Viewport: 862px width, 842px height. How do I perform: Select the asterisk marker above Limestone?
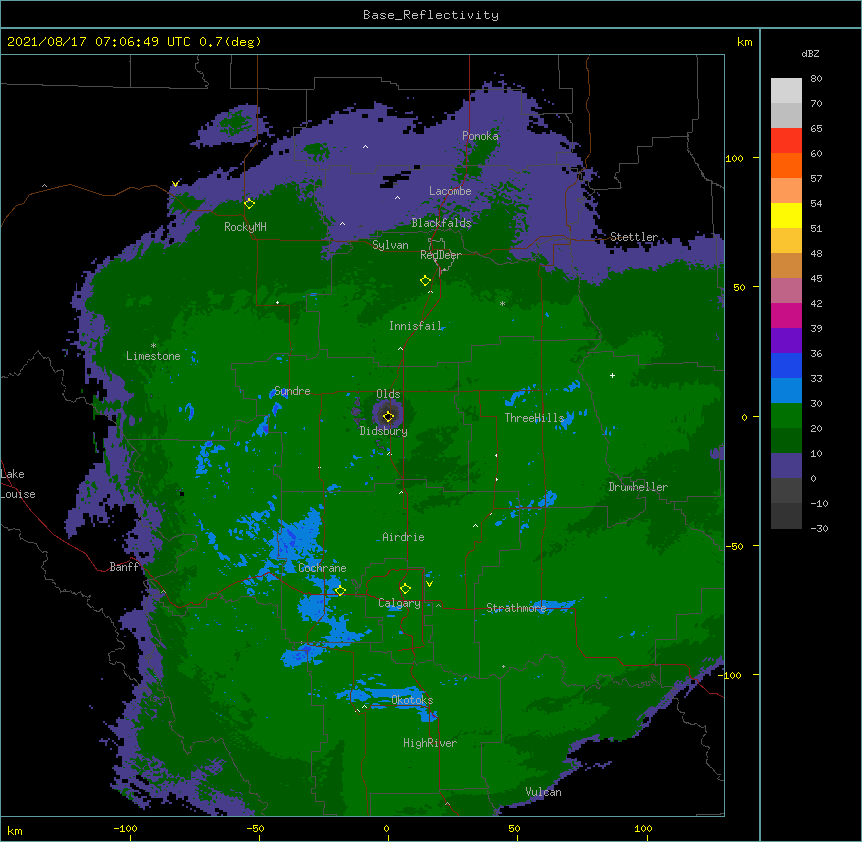pos(153,346)
